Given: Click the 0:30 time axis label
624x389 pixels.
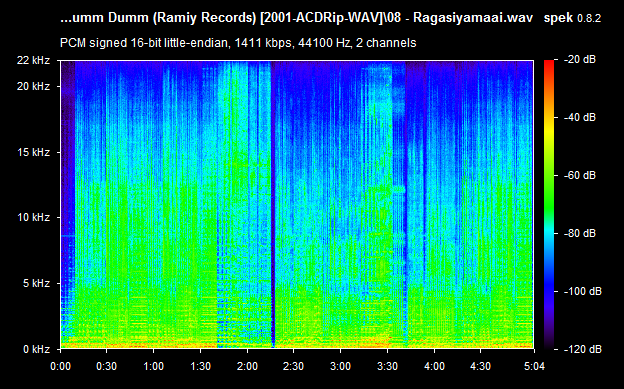Looking at the screenshot, I should click(x=106, y=366).
